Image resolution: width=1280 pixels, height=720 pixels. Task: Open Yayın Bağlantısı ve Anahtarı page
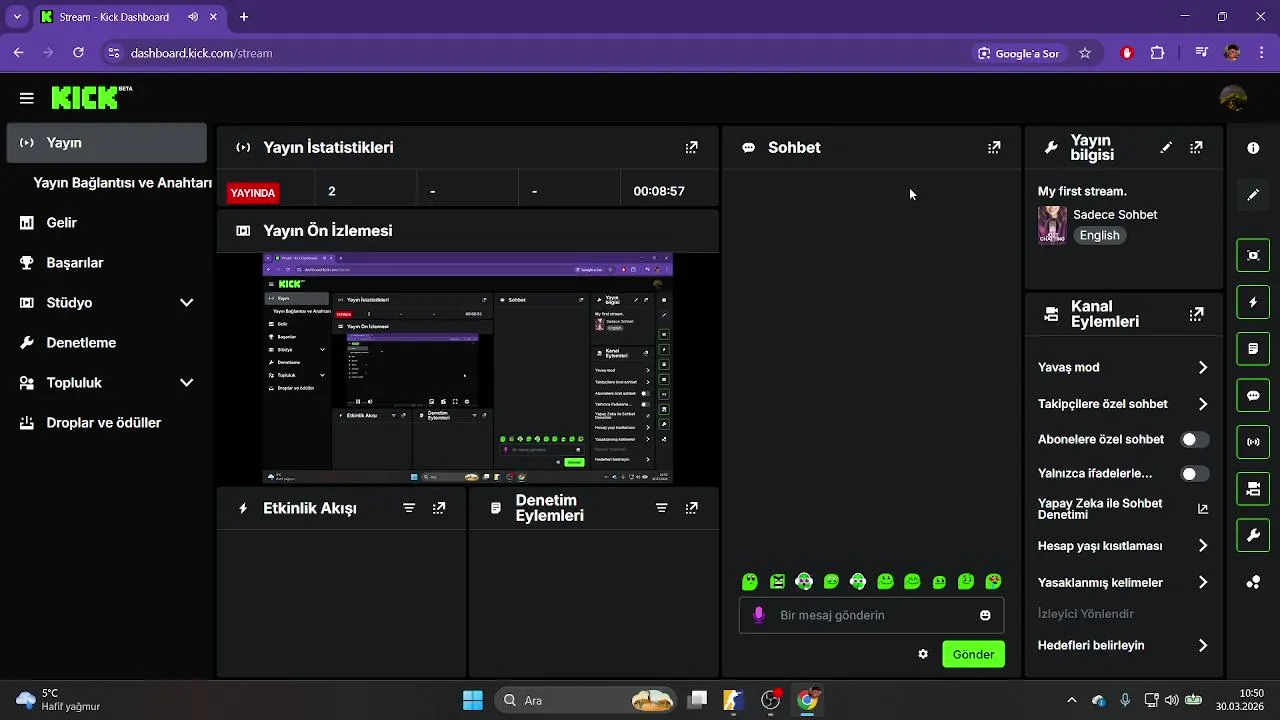pyautogui.click(x=122, y=183)
